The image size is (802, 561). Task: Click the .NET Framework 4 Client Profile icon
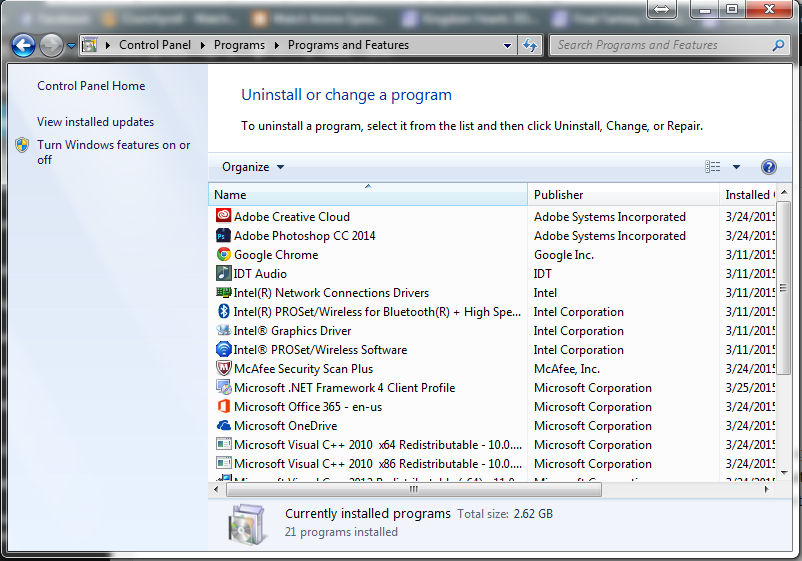pos(224,387)
